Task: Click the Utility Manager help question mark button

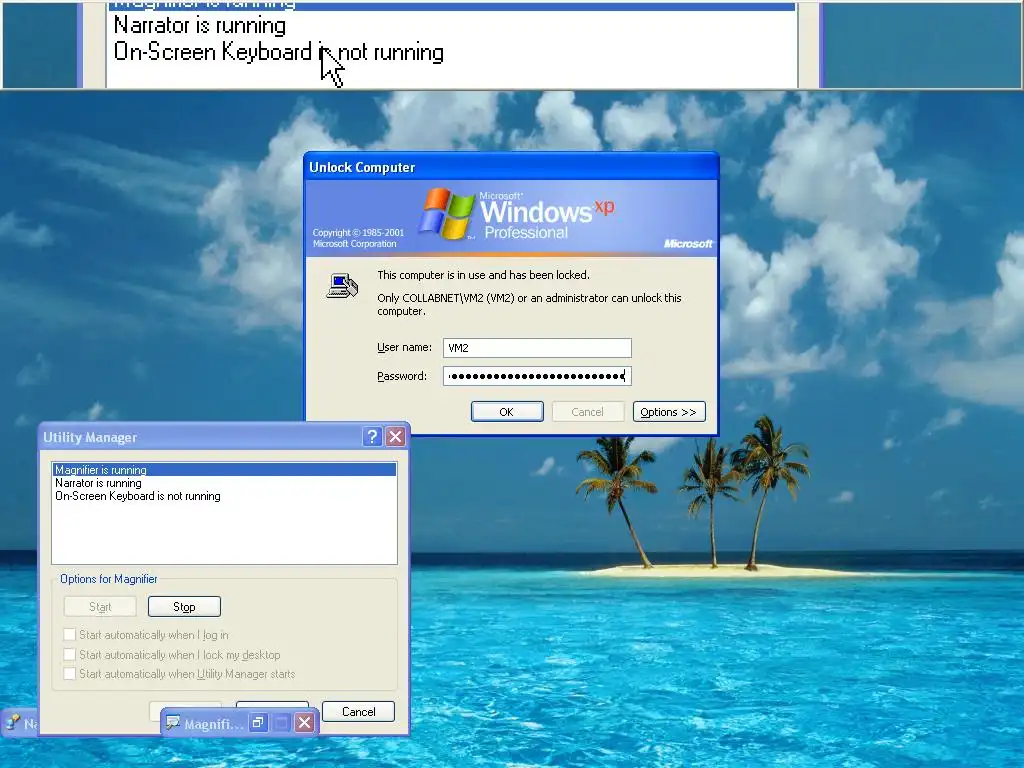Action: tap(372, 437)
